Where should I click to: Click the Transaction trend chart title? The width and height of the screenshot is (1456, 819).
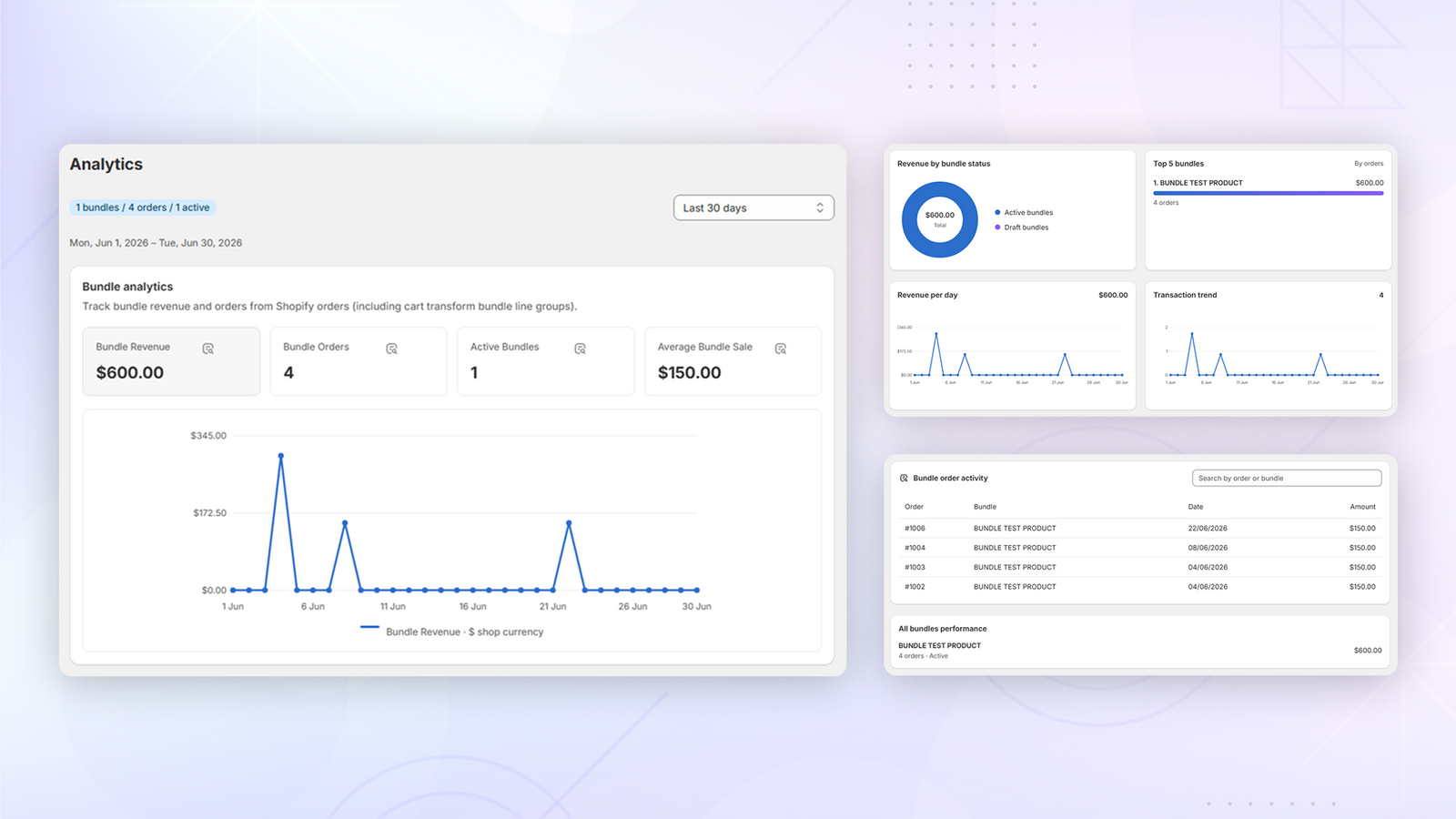[x=1185, y=295]
